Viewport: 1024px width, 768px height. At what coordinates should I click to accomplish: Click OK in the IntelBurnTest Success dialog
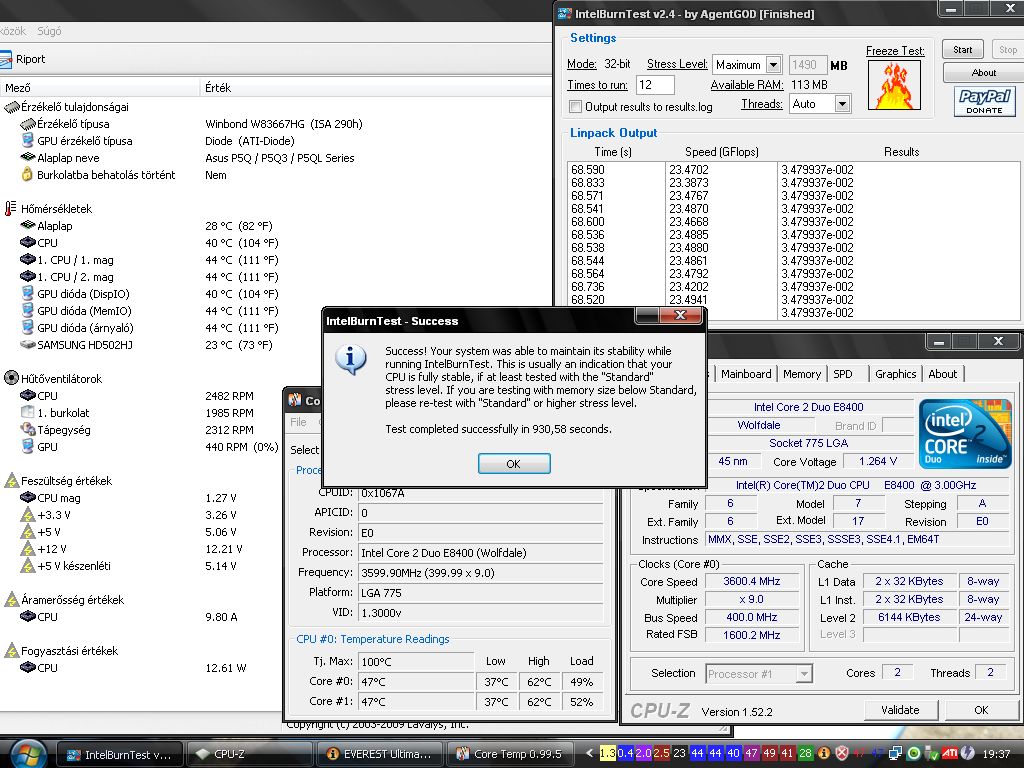[514, 463]
